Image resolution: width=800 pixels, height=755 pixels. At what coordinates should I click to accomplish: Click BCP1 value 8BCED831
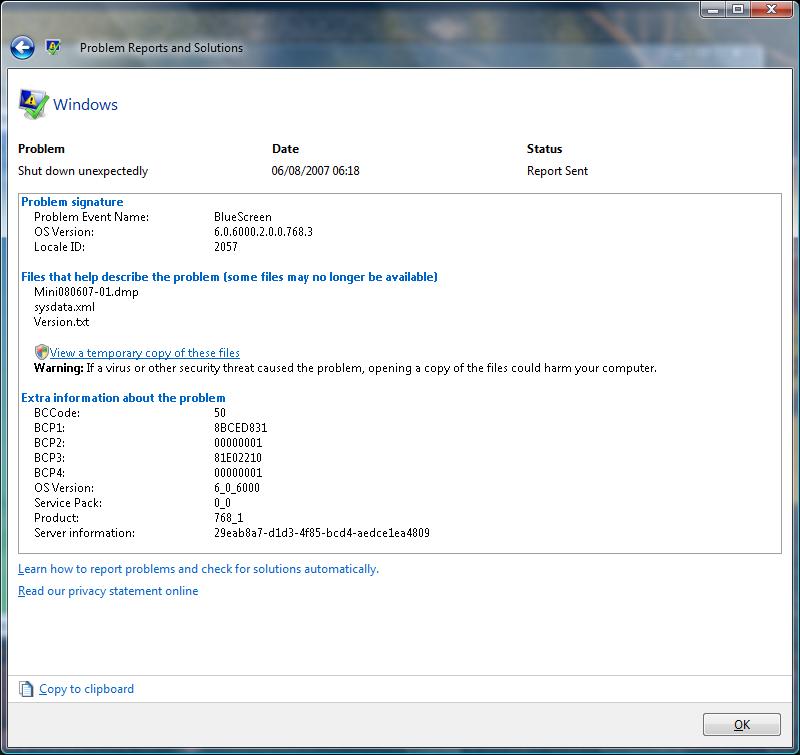(240, 427)
